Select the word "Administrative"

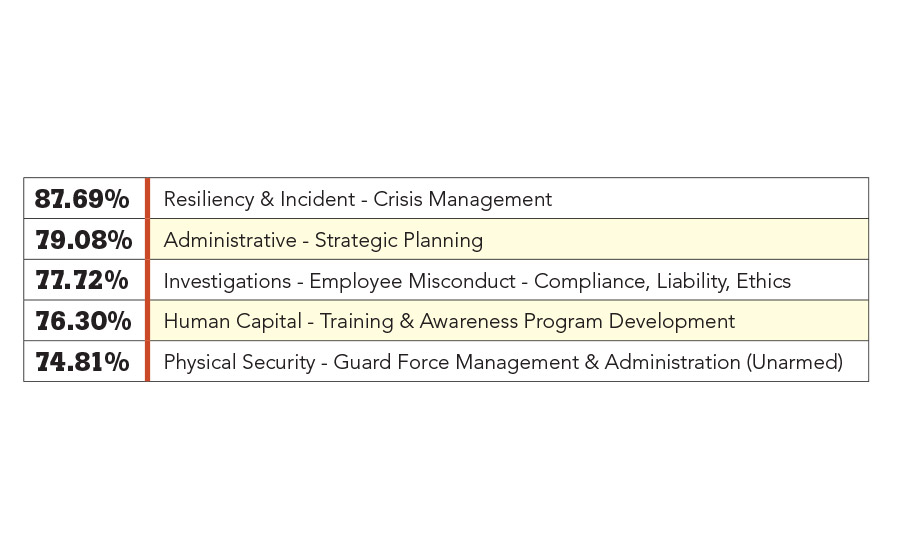[230, 240]
